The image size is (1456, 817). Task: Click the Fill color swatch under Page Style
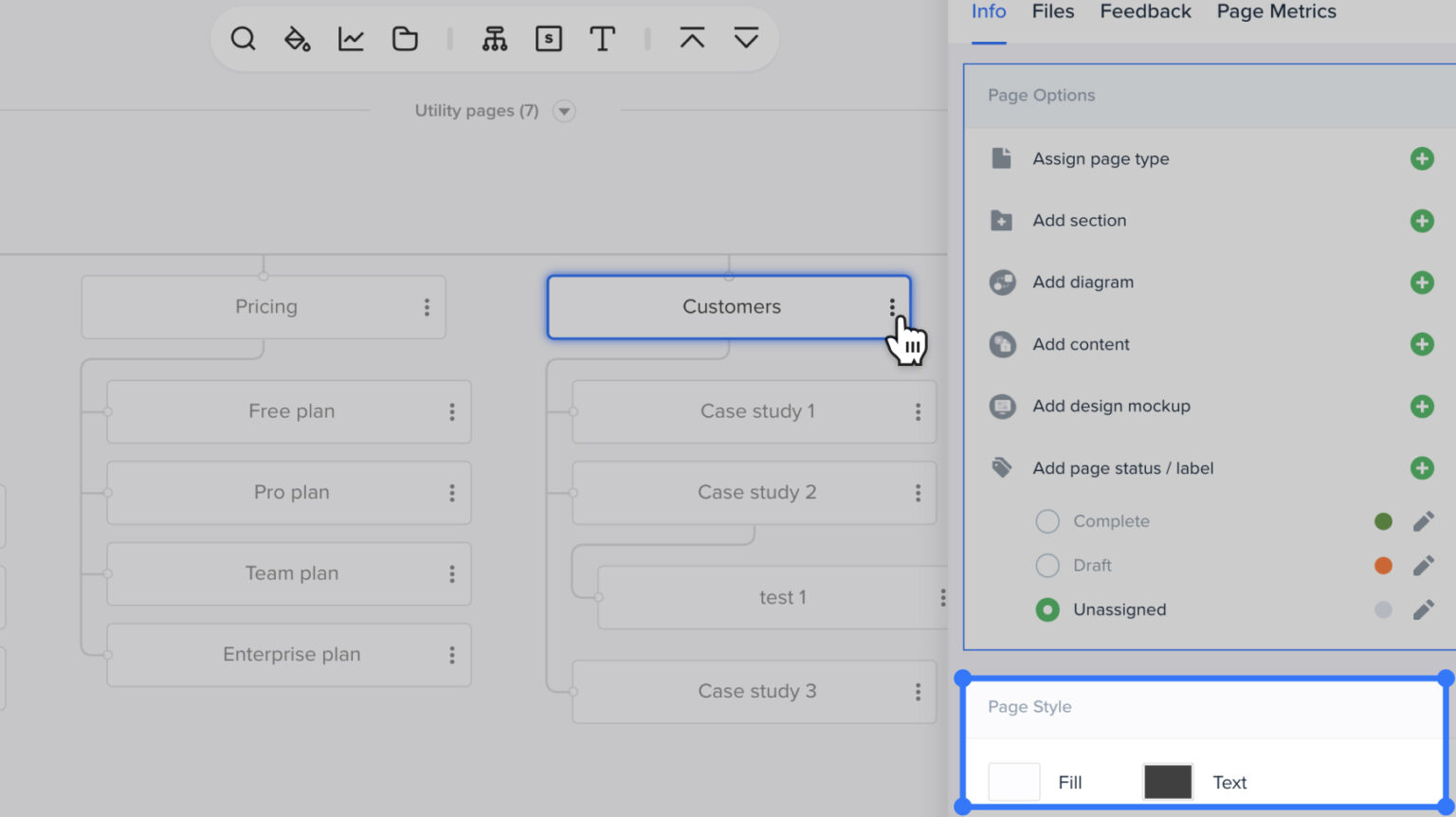pos(1013,781)
